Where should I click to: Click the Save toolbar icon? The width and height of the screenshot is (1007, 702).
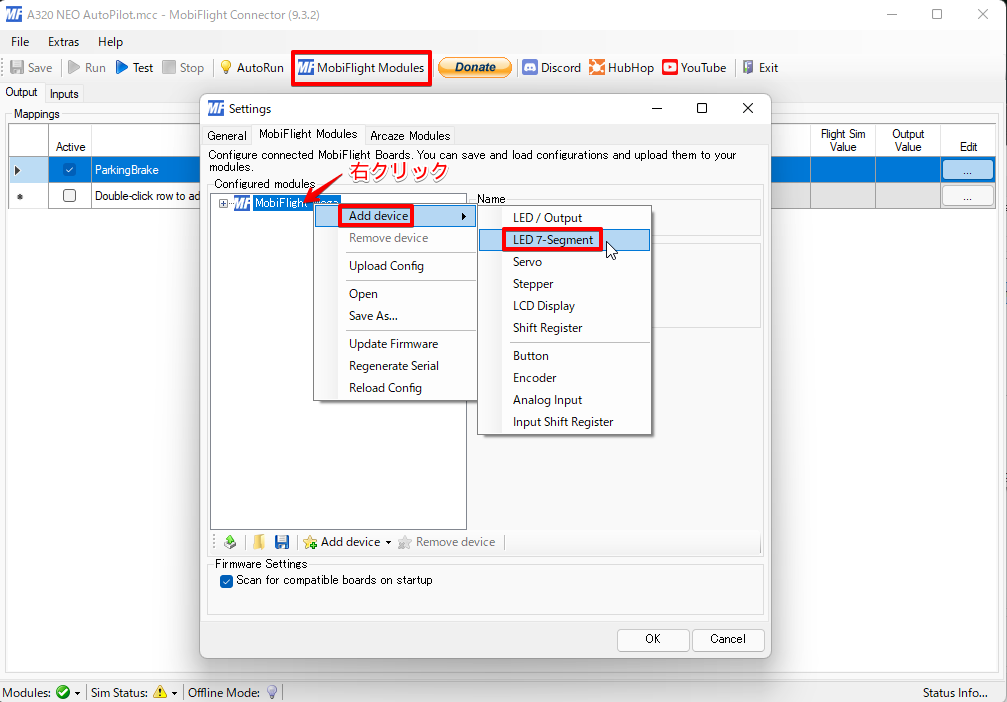(x=17, y=67)
